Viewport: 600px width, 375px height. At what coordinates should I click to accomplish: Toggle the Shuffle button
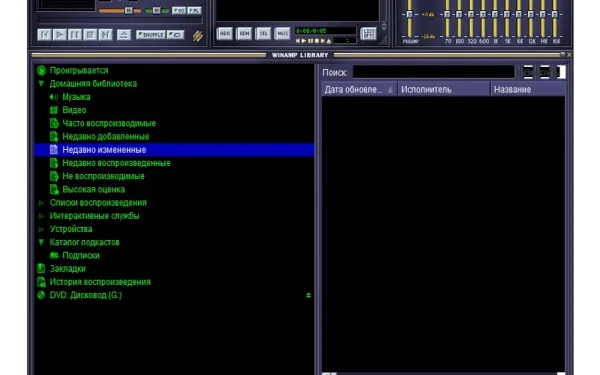coord(150,35)
